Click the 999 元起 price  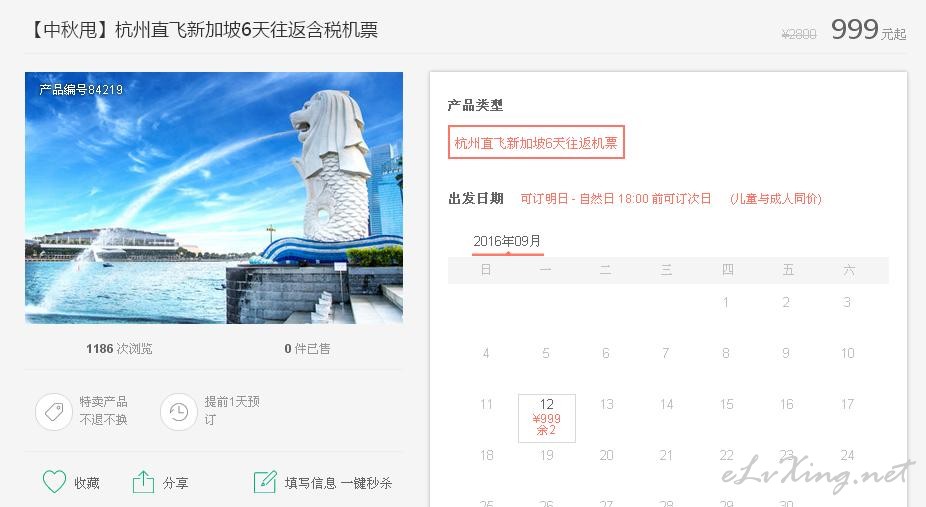click(868, 30)
